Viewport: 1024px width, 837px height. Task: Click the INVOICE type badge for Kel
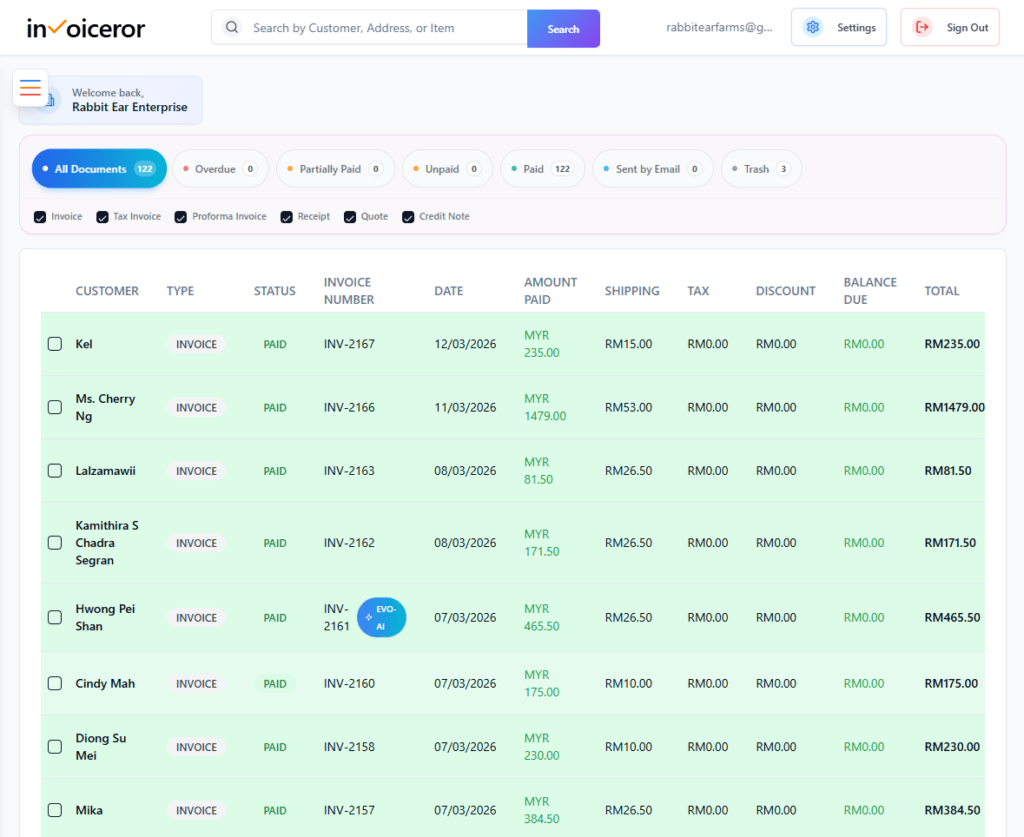pos(196,344)
